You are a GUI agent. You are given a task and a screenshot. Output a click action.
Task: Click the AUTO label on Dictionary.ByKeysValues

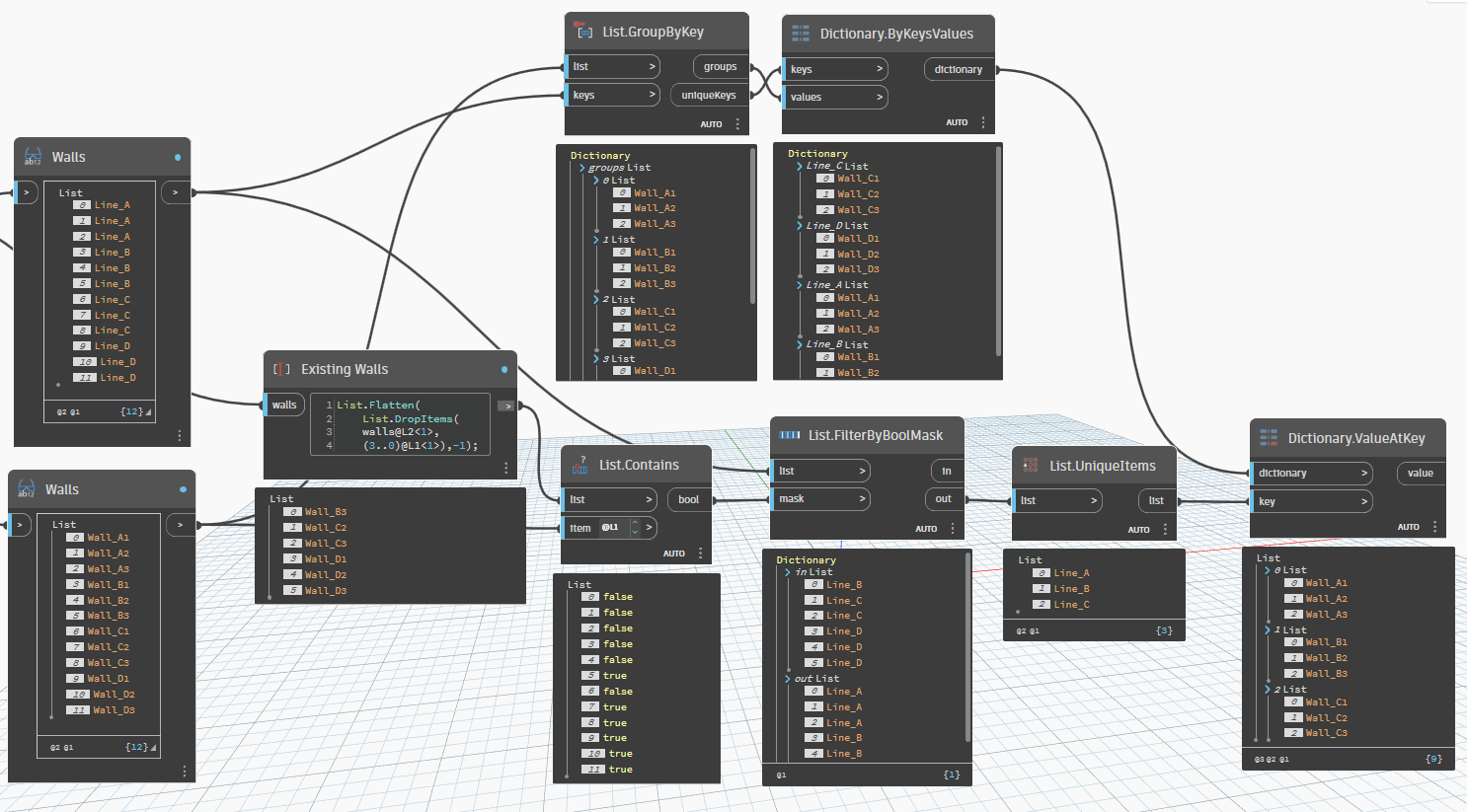[x=957, y=121]
